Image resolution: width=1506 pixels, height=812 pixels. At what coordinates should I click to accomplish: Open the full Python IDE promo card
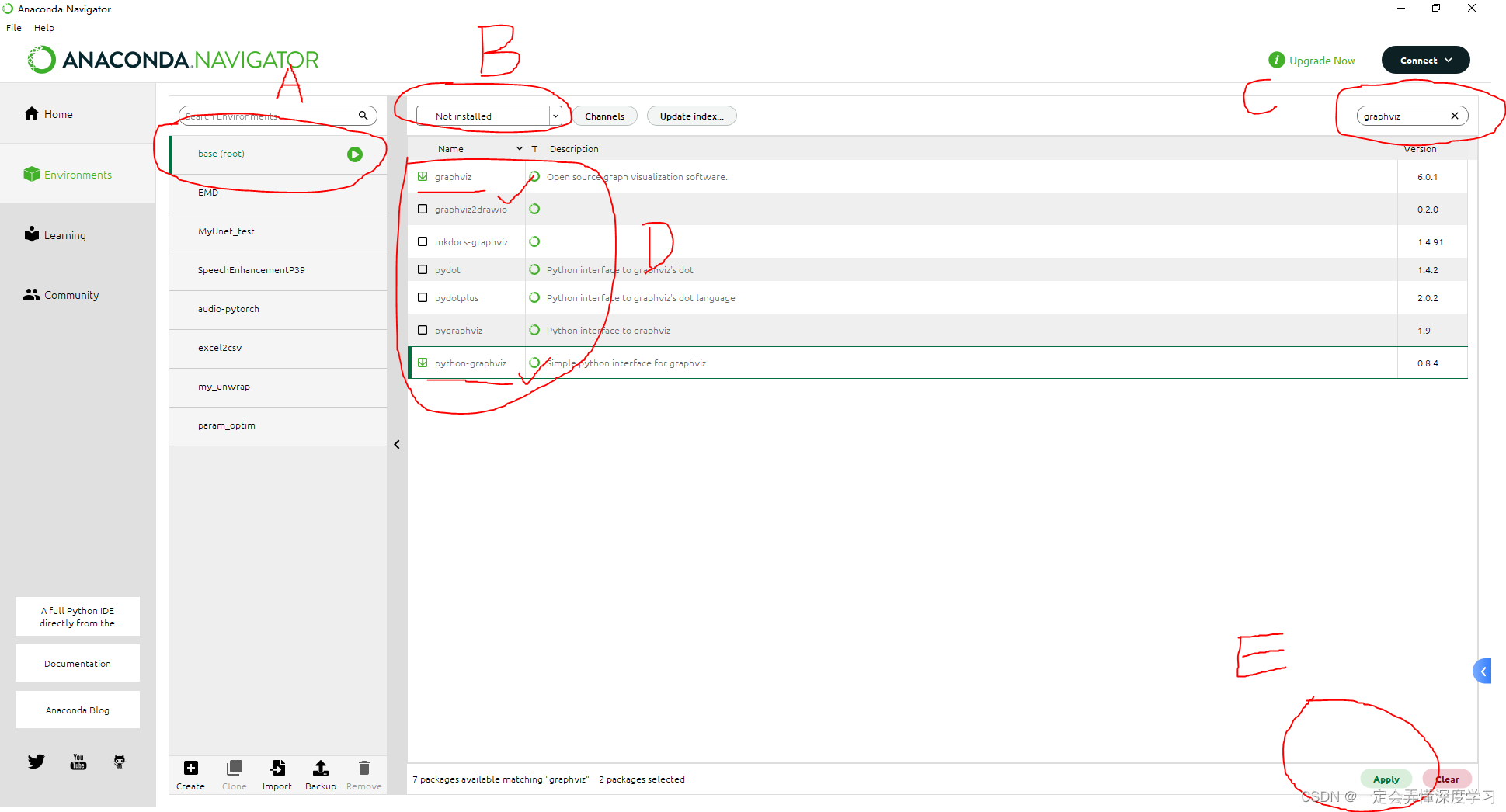[x=78, y=616]
